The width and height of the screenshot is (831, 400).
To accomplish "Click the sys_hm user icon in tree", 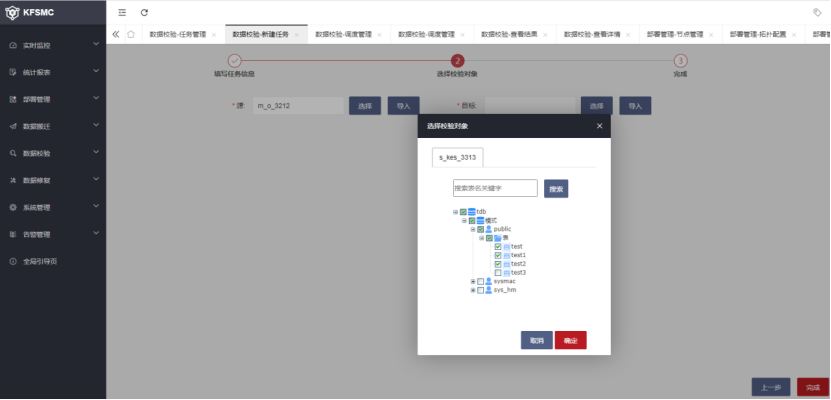I will click(489, 290).
